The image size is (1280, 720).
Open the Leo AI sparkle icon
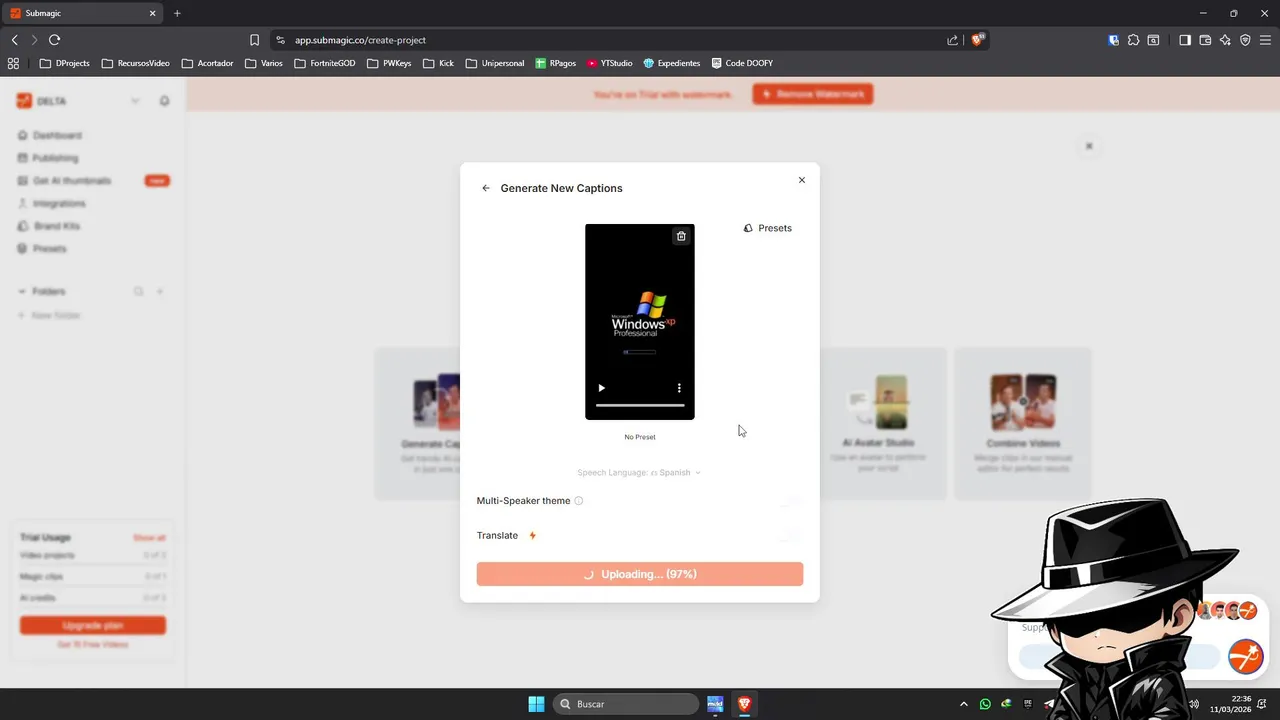click(x=1225, y=40)
